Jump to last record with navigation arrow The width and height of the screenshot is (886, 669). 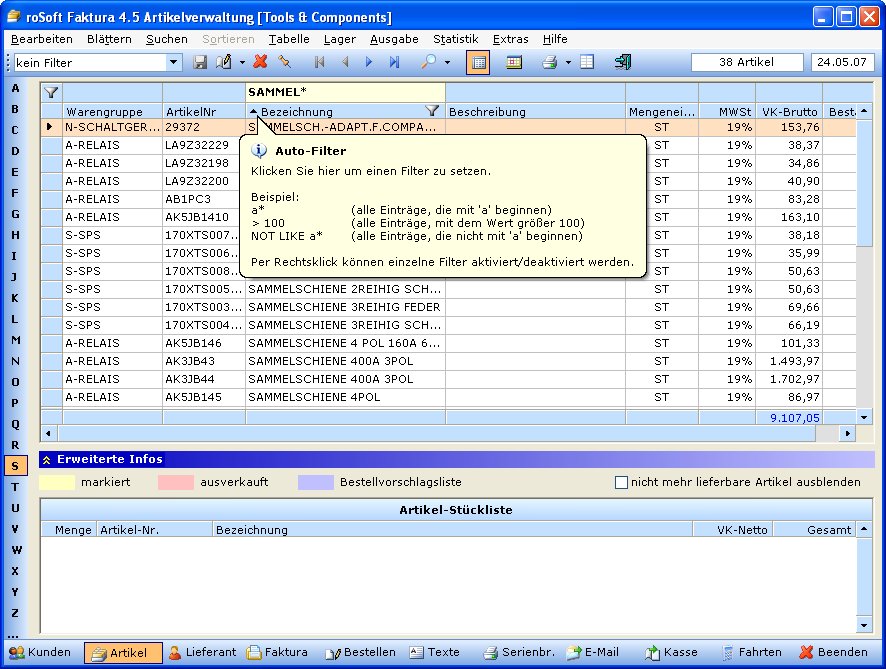point(394,62)
